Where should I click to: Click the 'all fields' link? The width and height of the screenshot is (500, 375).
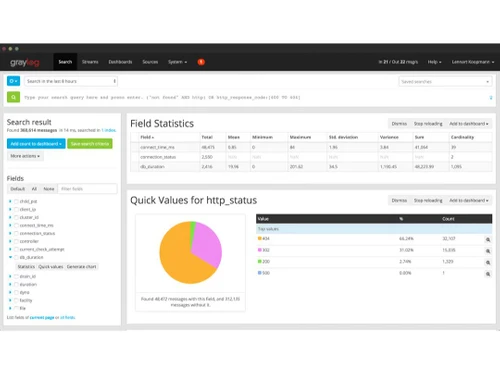(68, 318)
